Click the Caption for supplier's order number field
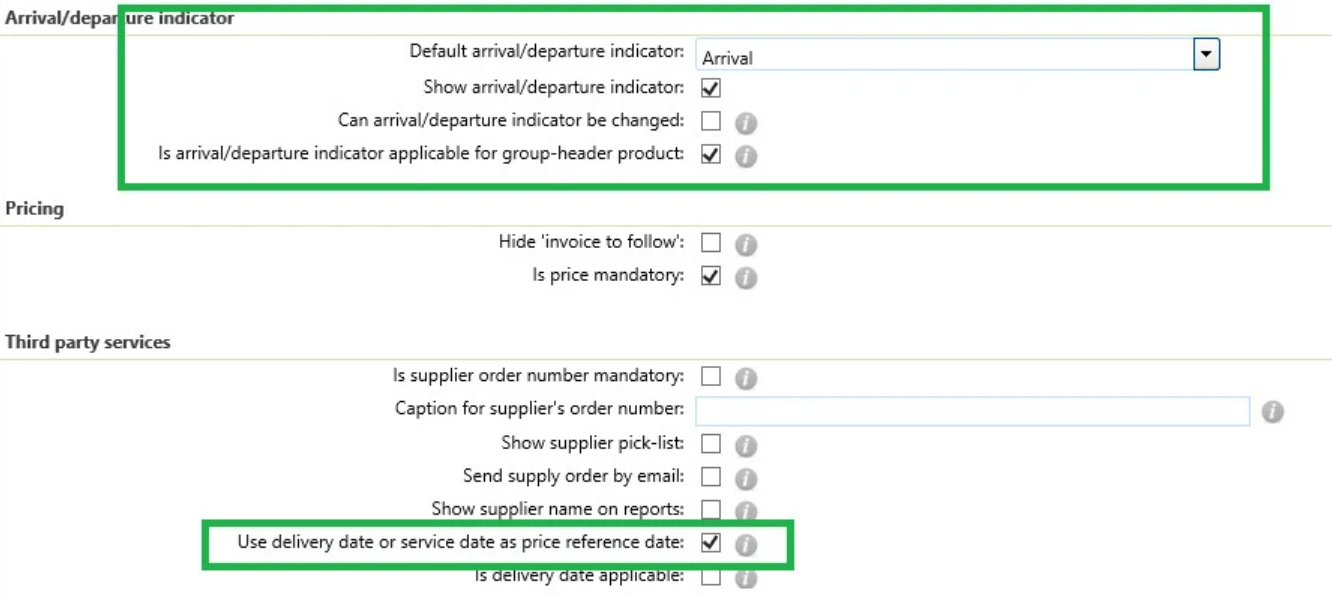Screen dimensions: 1332x598 (x=973, y=411)
